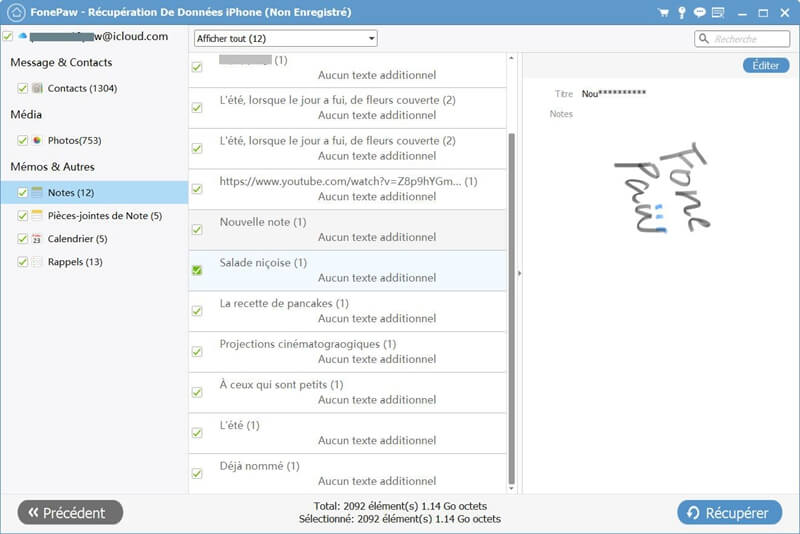The height and width of the screenshot is (534, 800).
Task: Click the Pièces-jointes de Note icon
Action: 37,215
